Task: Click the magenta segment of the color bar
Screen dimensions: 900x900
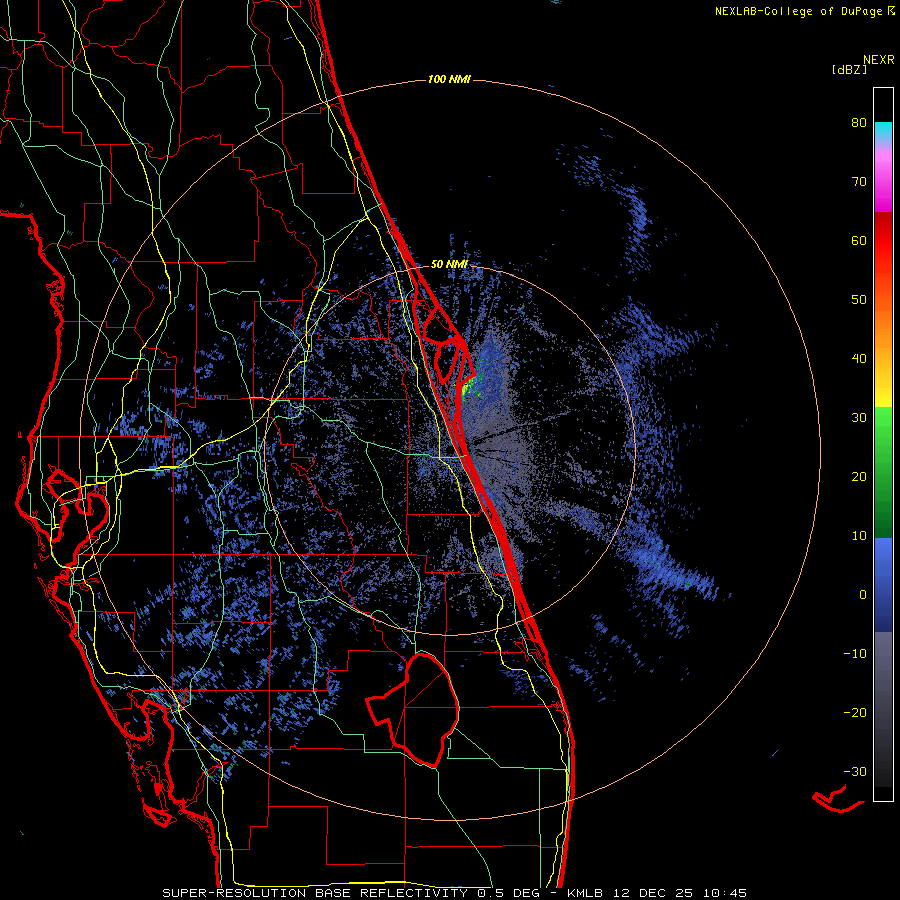Action: click(x=883, y=184)
